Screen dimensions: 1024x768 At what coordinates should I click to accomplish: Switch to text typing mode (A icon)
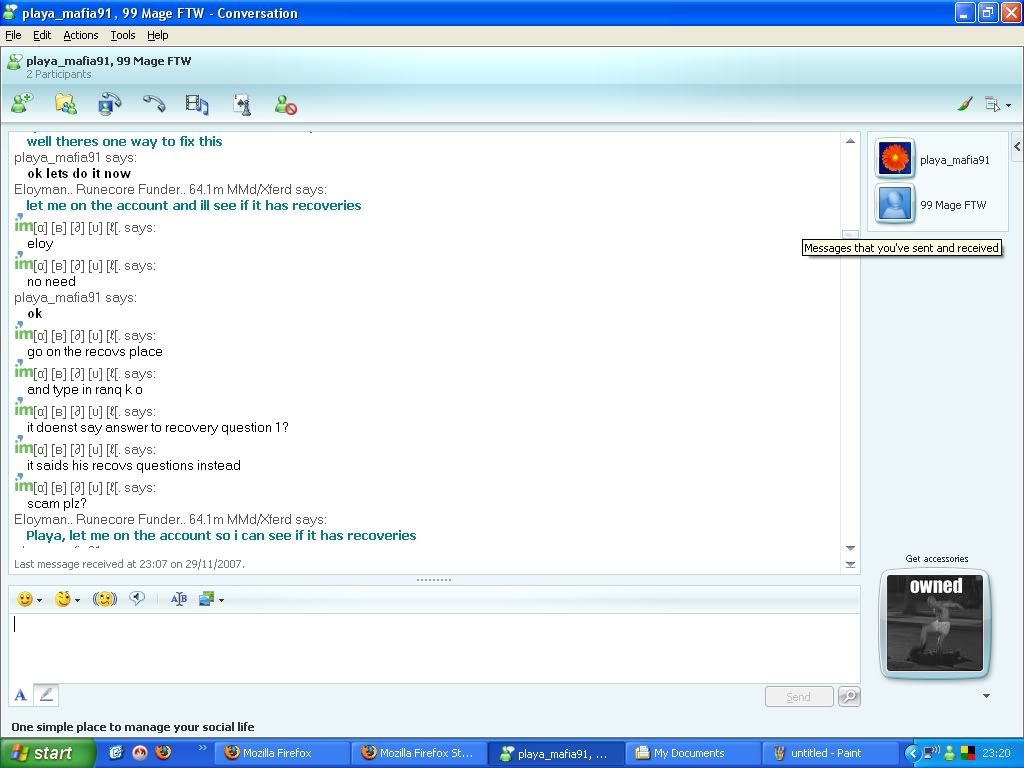pos(20,695)
